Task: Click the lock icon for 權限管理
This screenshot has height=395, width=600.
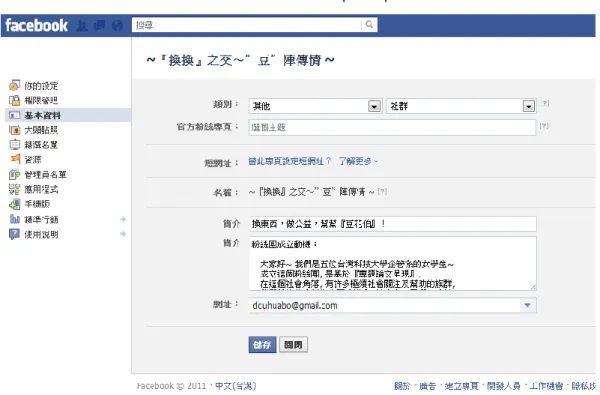Action: tap(14, 100)
